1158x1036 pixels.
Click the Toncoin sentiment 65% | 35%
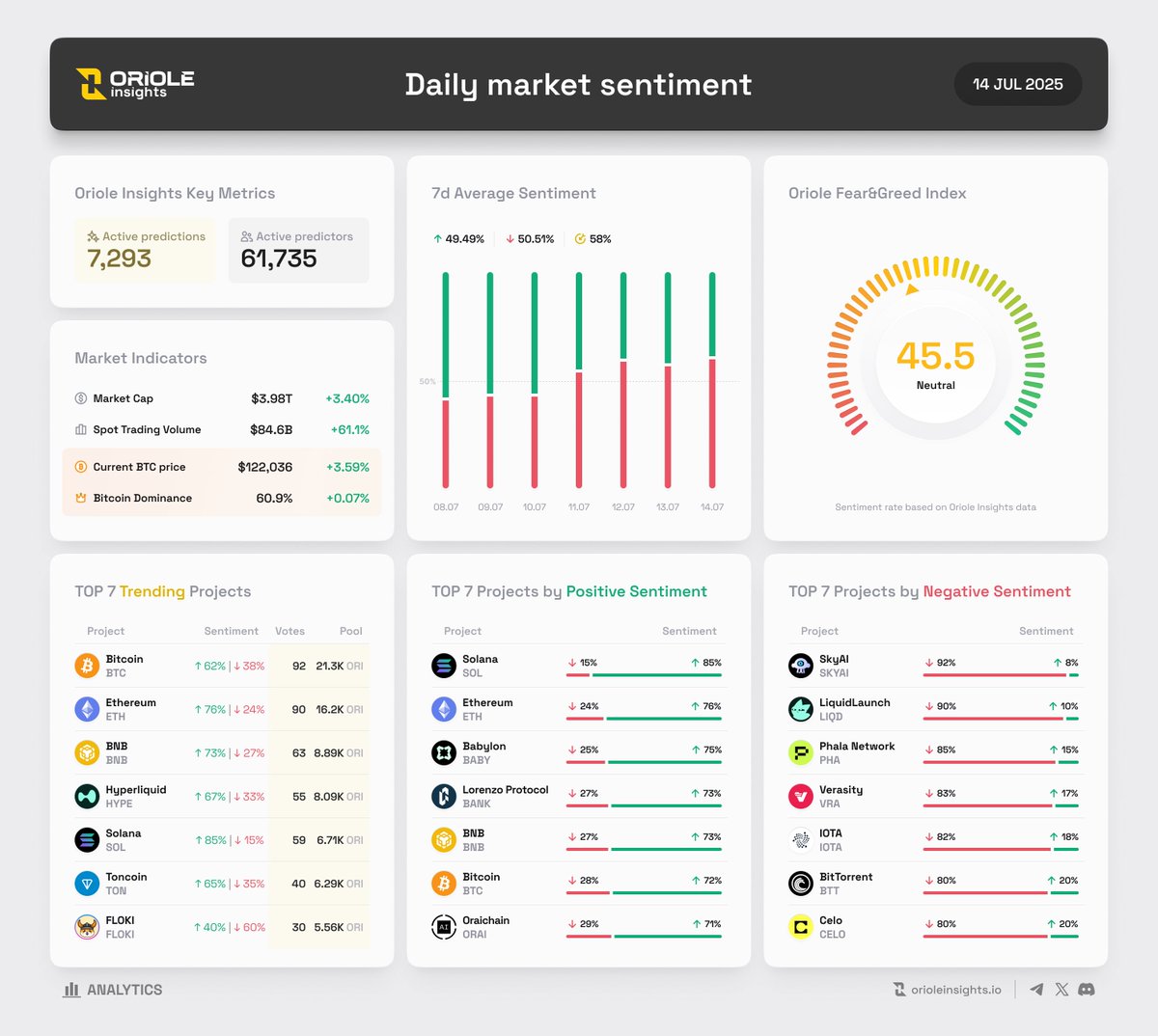229,884
